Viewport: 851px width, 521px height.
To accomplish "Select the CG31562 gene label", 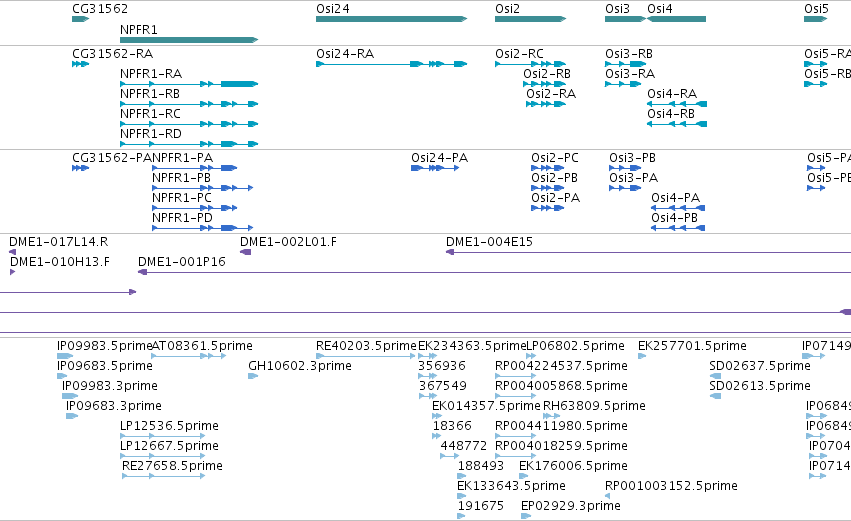I will [100, 9].
